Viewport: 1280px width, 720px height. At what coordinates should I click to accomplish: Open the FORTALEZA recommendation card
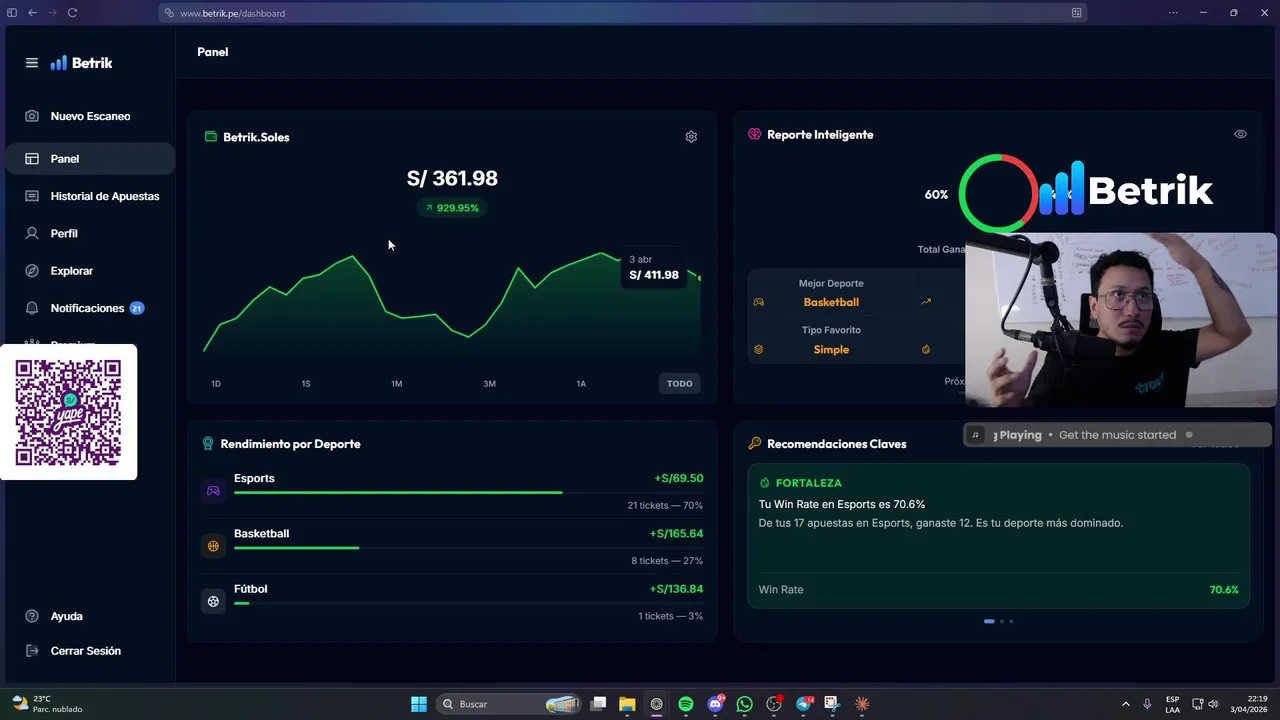[998, 535]
